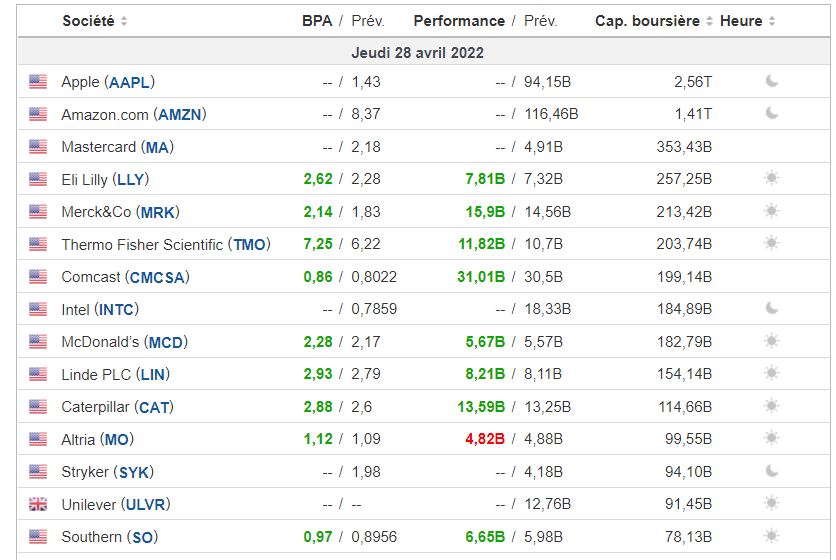The image size is (836, 560).
Task: Click the moon icon in Amazon.com's row
Action: [772, 114]
